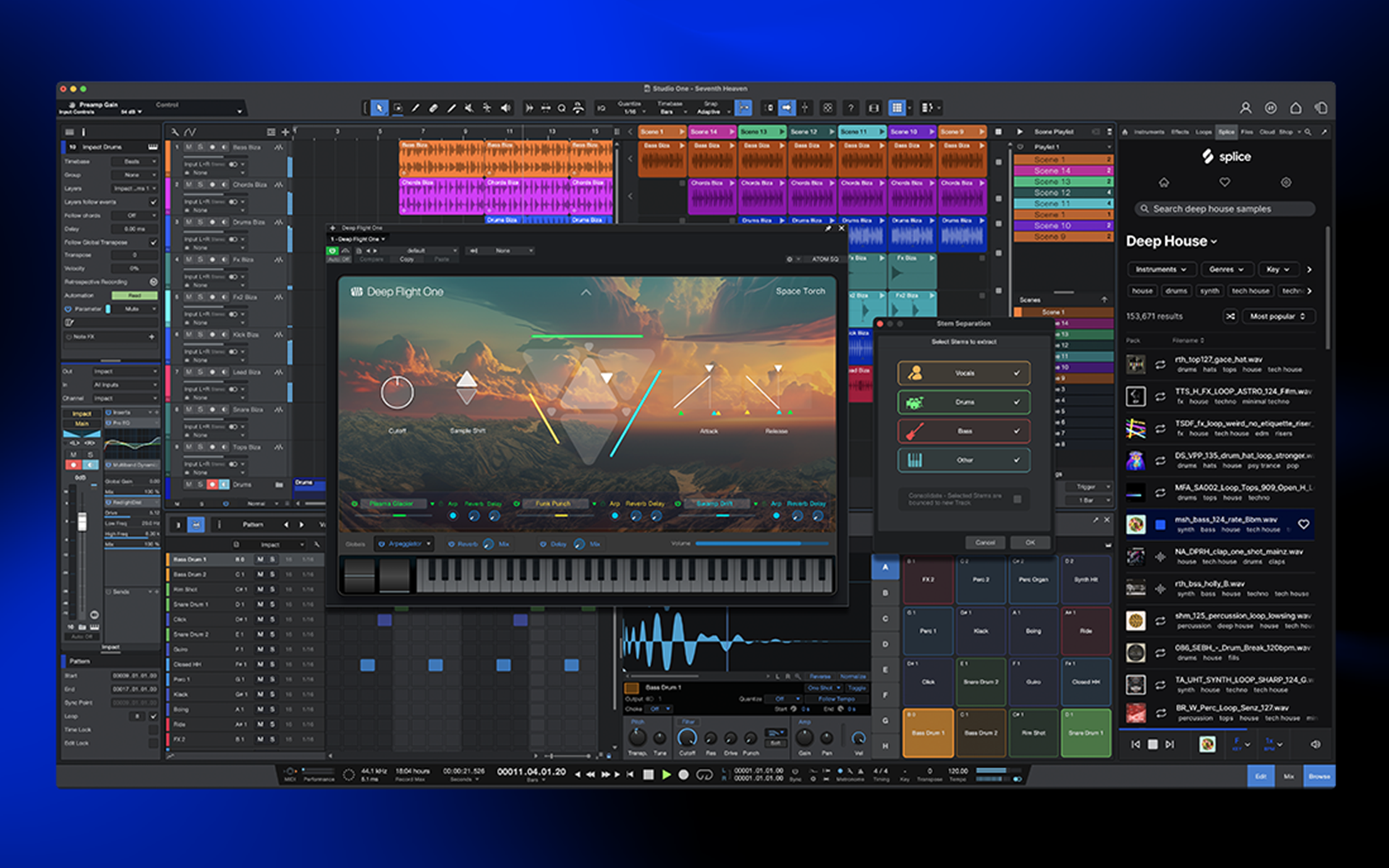Viewport: 1389px width, 868px height.
Task: Uncheck the Bass stem checkbox
Action: click(x=1016, y=431)
